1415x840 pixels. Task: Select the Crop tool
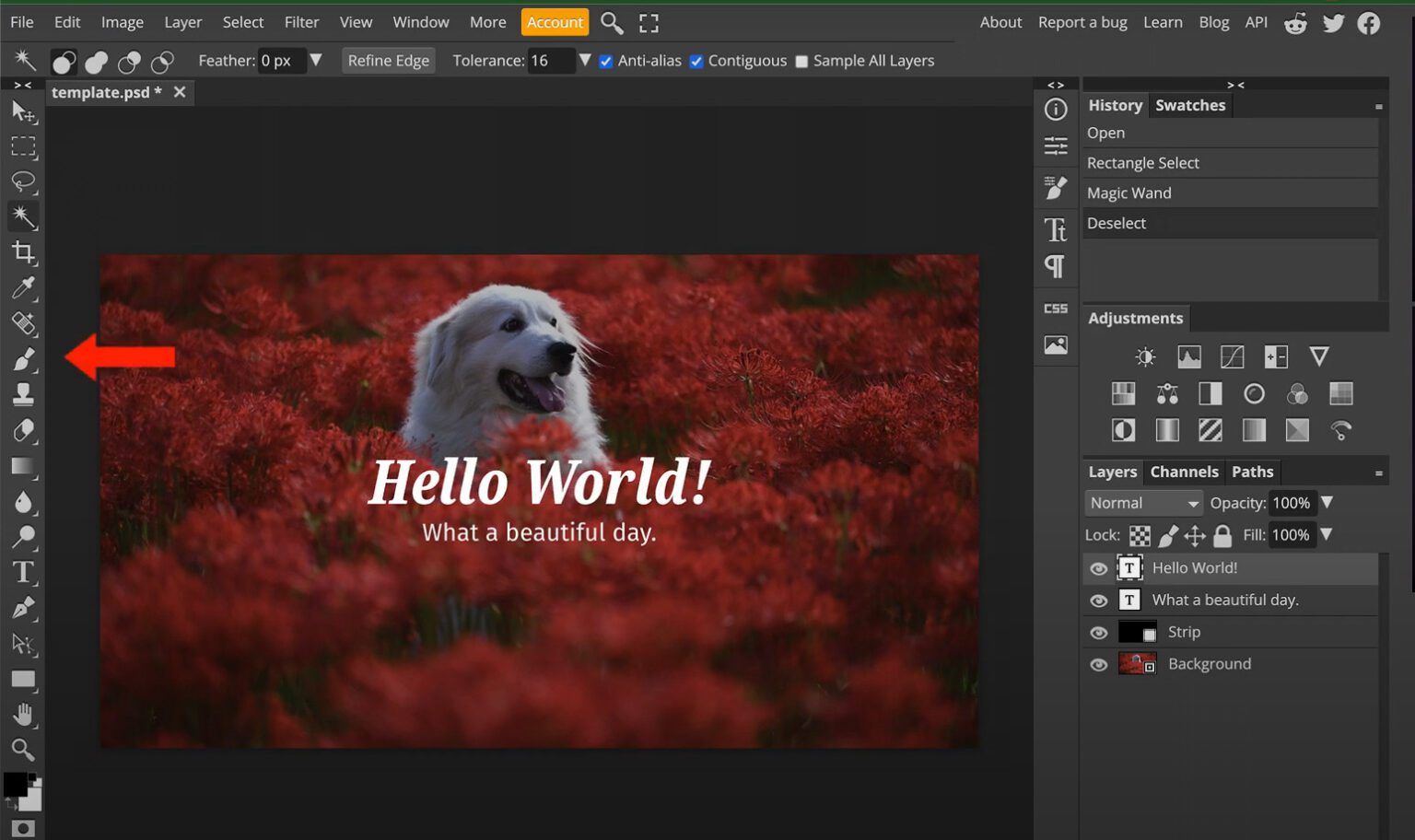click(23, 253)
